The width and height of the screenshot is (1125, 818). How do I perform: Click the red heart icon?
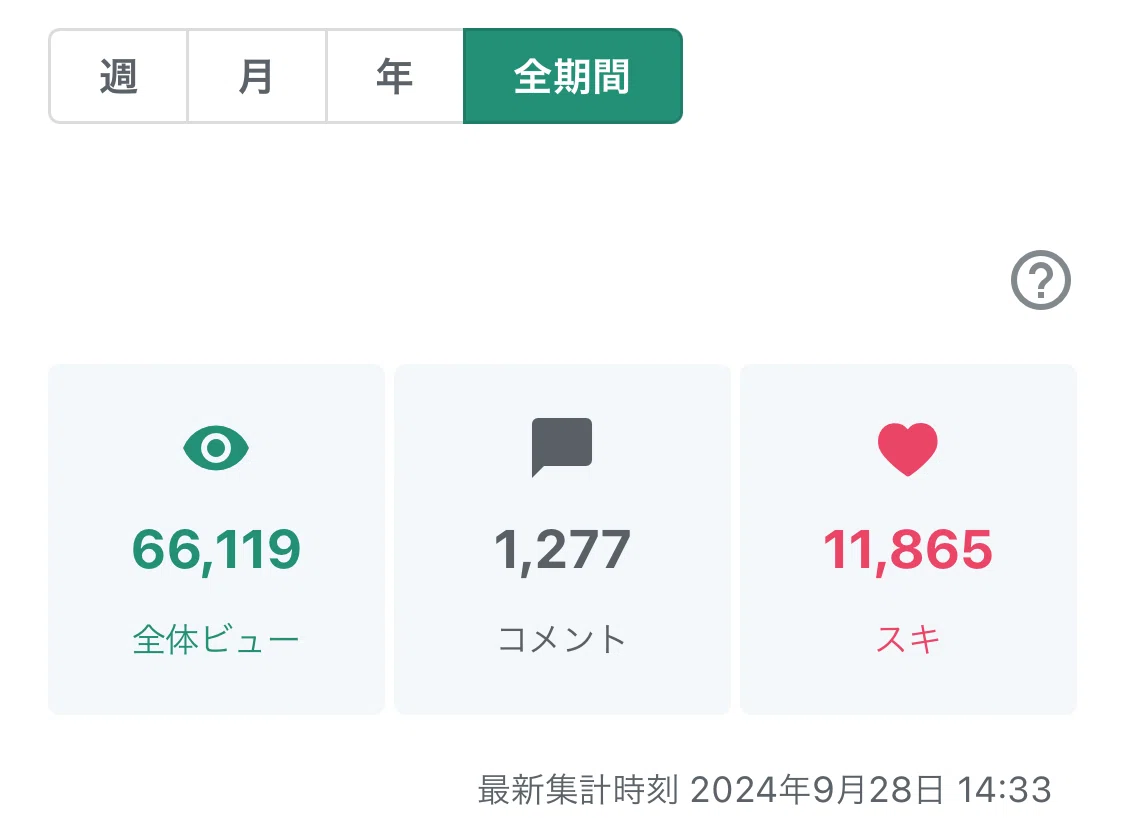point(908,449)
